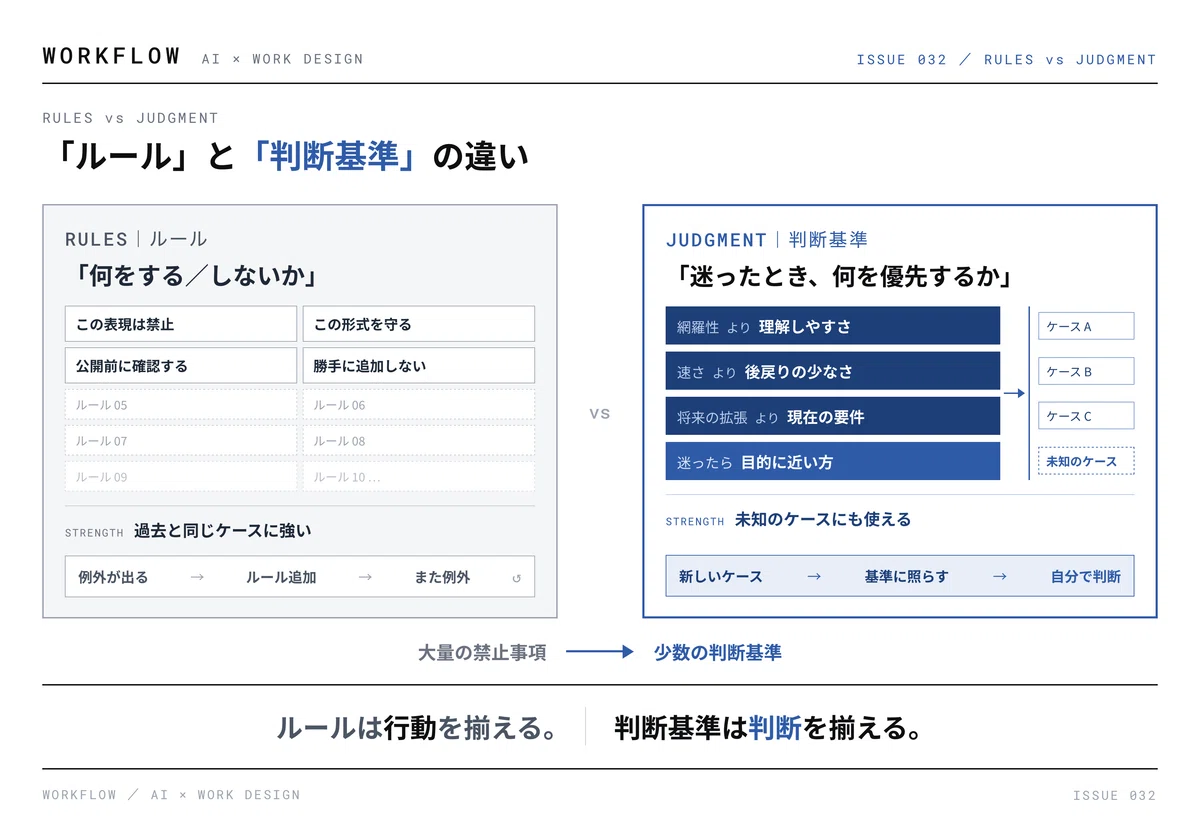Click the '「迷ったとき、何を優先するか」' heading

coord(845,276)
